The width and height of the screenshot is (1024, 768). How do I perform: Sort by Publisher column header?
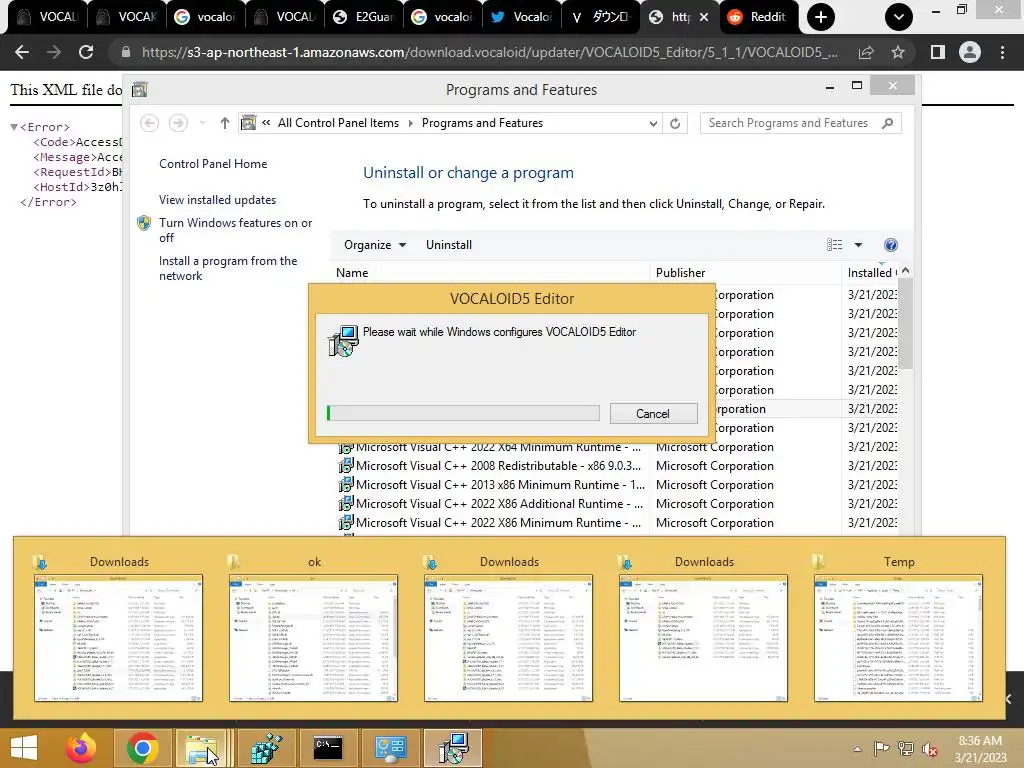coord(745,273)
